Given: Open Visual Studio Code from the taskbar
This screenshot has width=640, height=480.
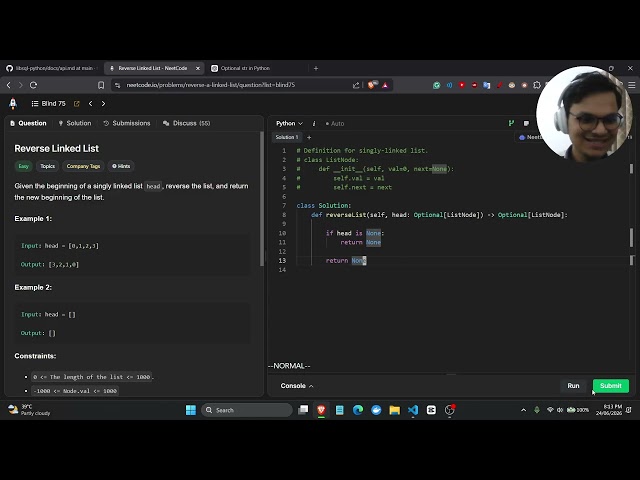Looking at the screenshot, I should pos(413,410).
